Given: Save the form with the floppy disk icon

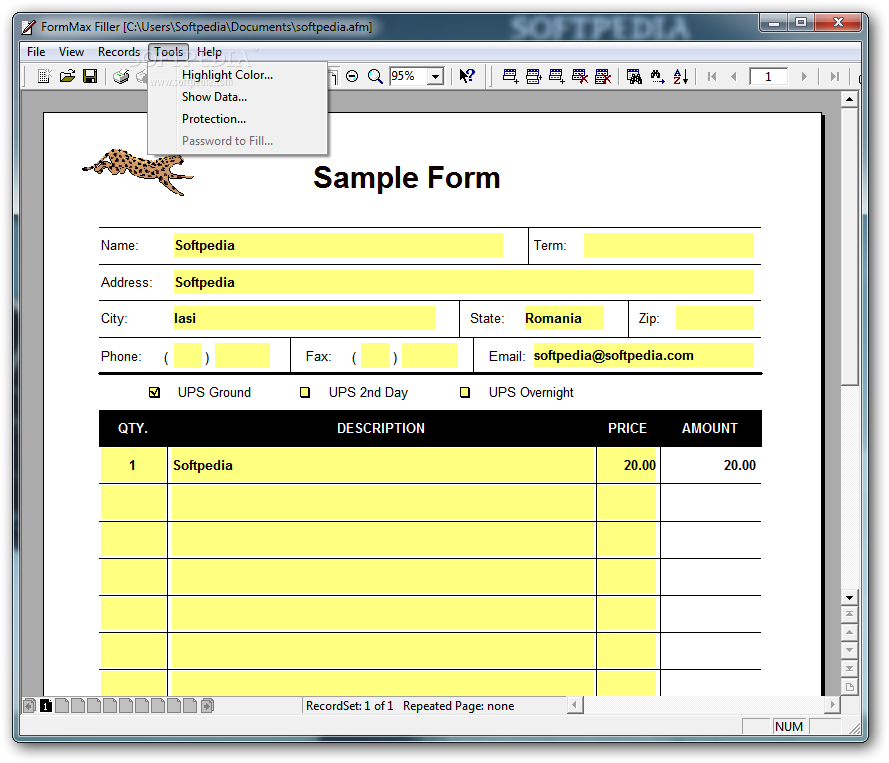Looking at the screenshot, I should [x=90, y=76].
